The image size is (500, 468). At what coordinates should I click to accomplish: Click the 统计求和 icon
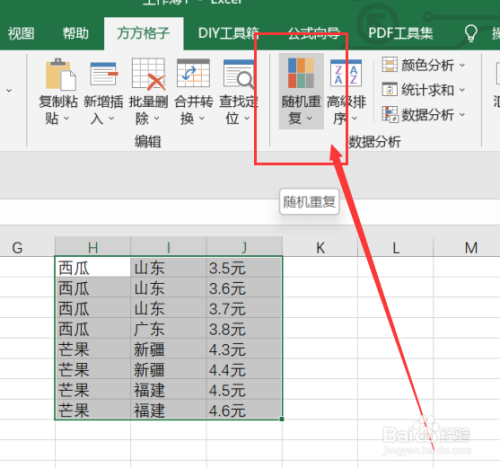(390, 89)
